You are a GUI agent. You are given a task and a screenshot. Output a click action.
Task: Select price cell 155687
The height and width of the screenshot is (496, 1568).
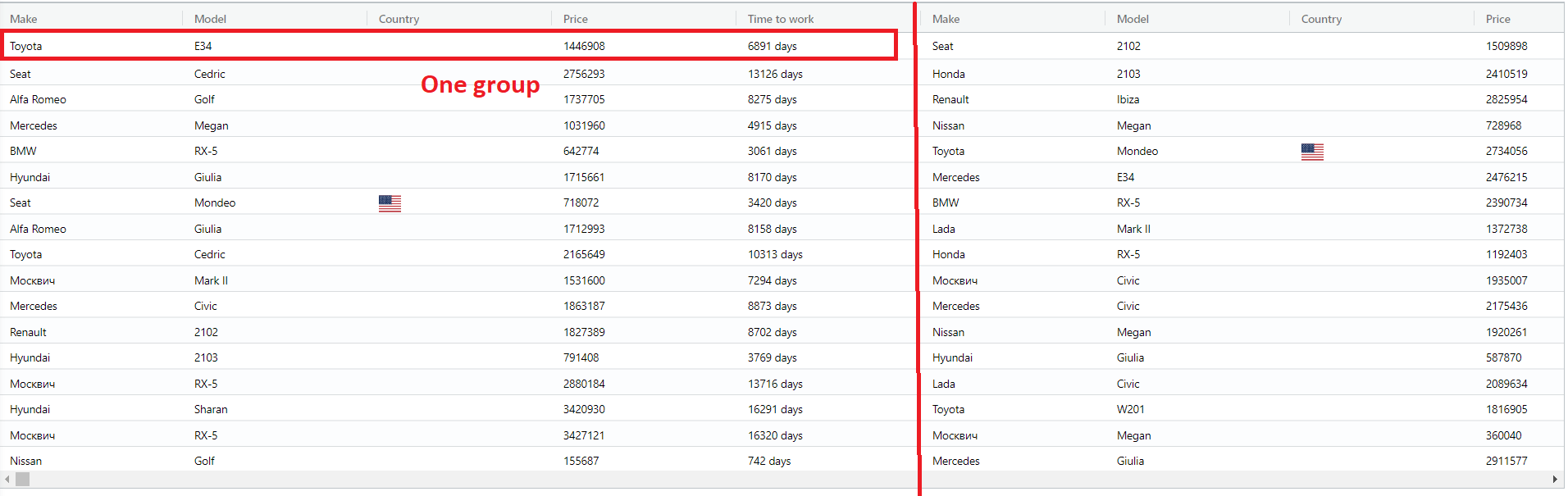[581, 461]
